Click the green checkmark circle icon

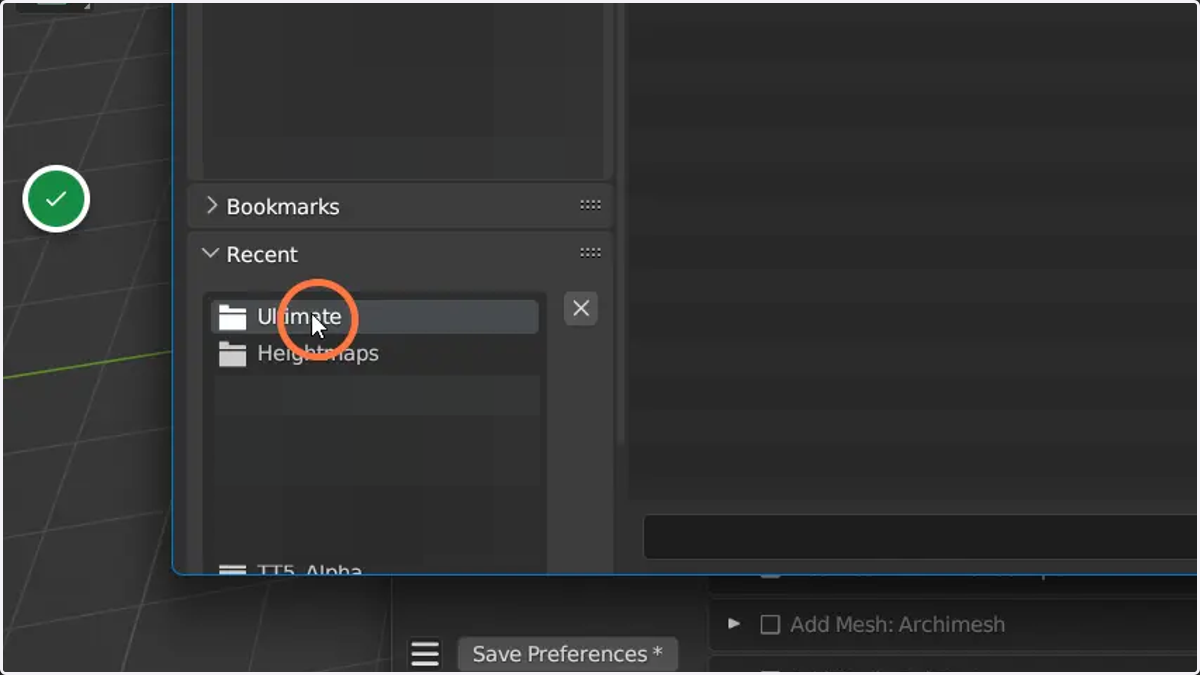point(56,199)
